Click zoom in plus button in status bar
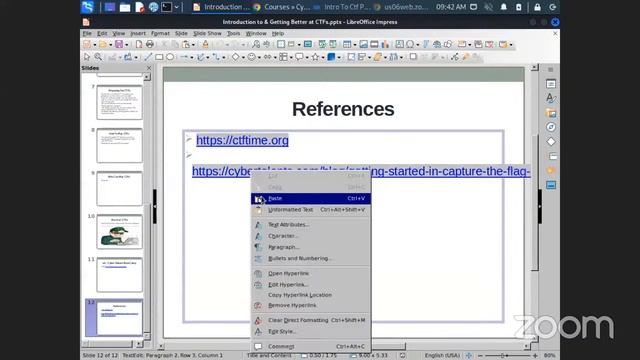 click(x=535, y=356)
